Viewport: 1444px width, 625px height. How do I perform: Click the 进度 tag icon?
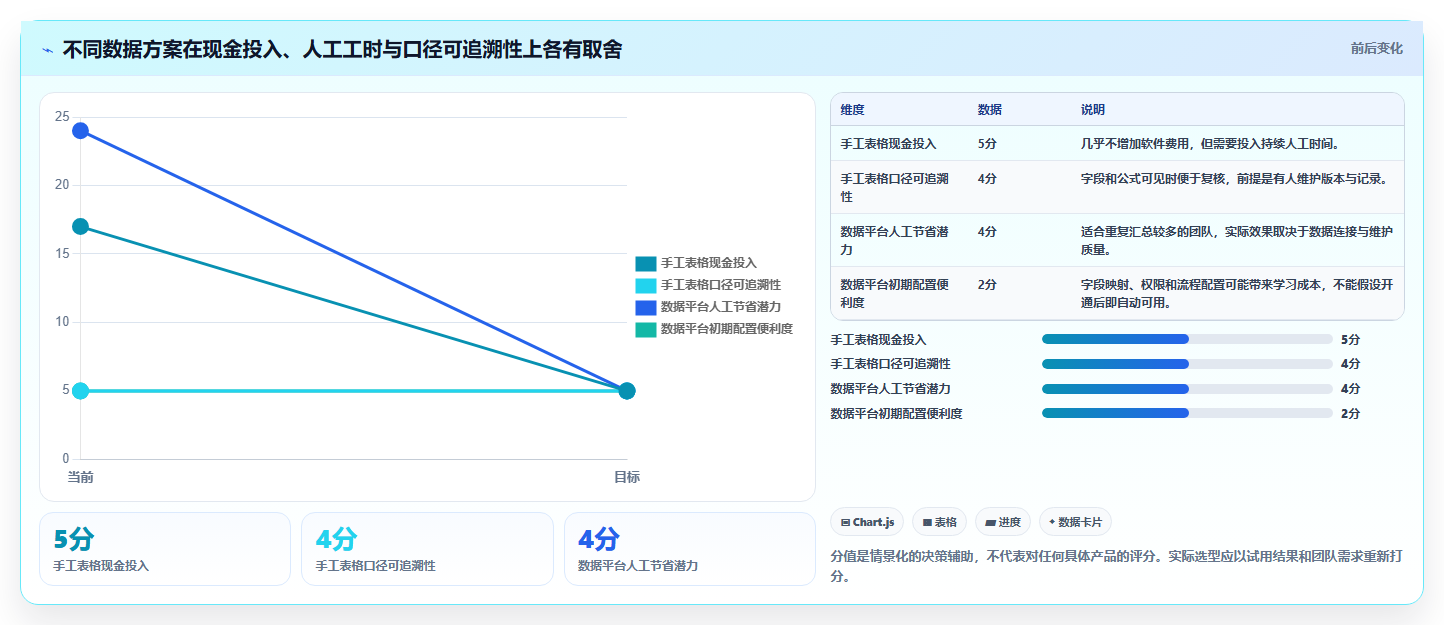tap(990, 522)
